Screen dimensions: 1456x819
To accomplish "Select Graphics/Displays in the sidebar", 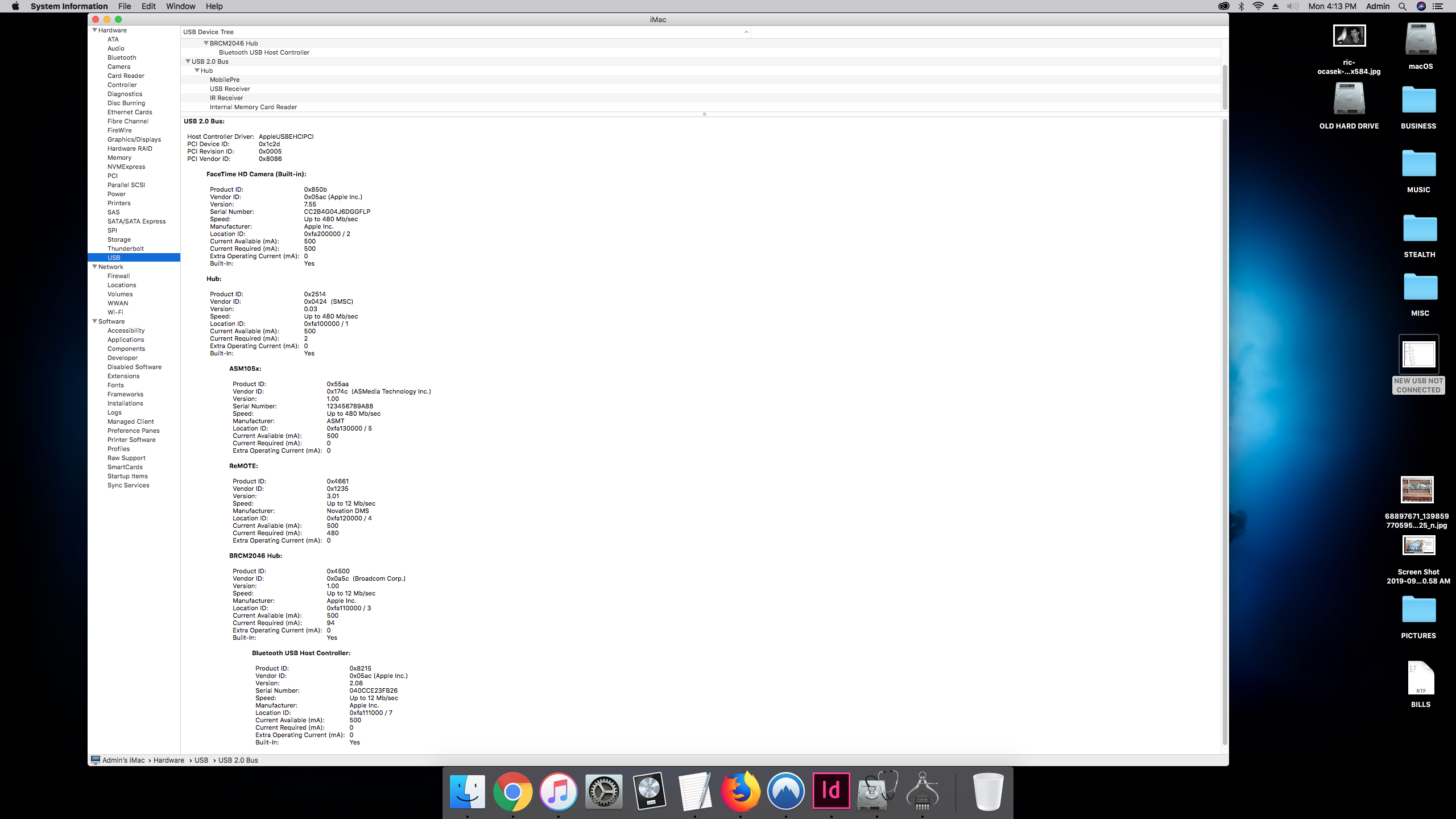I will point(134,139).
